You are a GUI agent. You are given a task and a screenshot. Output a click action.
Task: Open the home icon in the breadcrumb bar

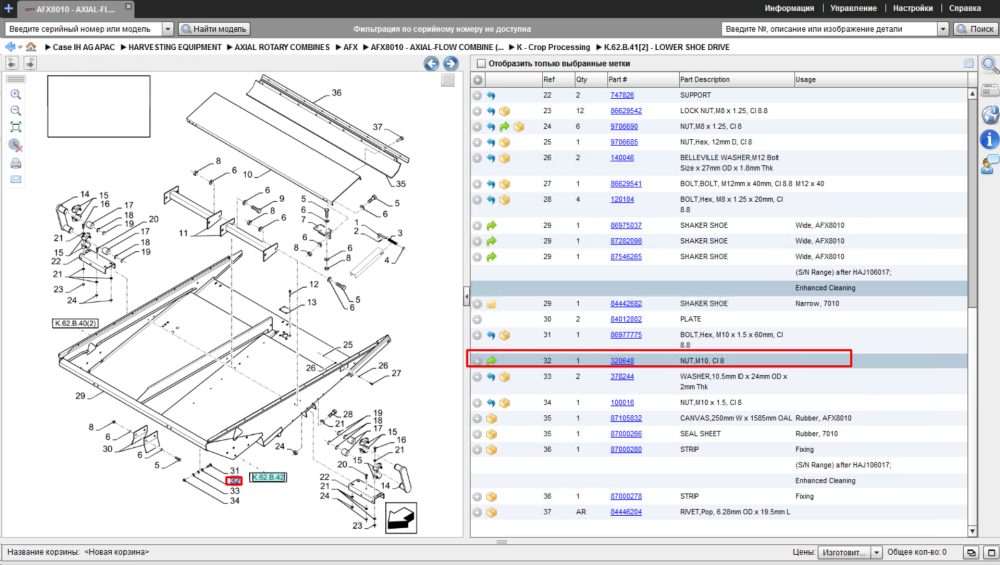coord(31,47)
